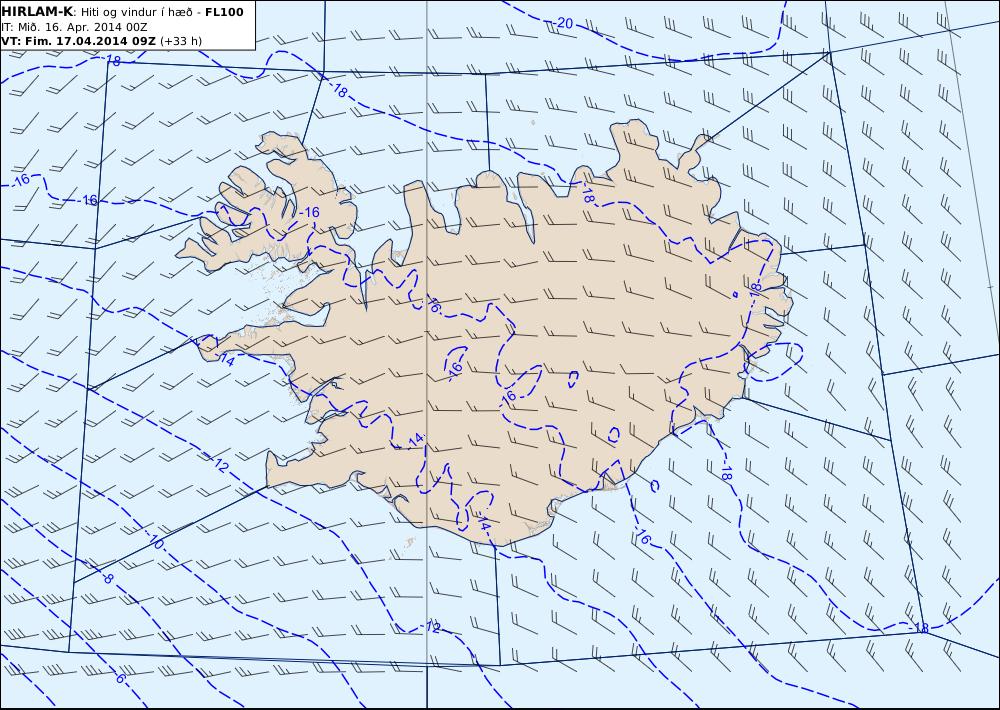Select the 'Hiti og vindur í hæð' caption
Image resolution: width=1000 pixels, height=710 pixels.
point(136,12)
